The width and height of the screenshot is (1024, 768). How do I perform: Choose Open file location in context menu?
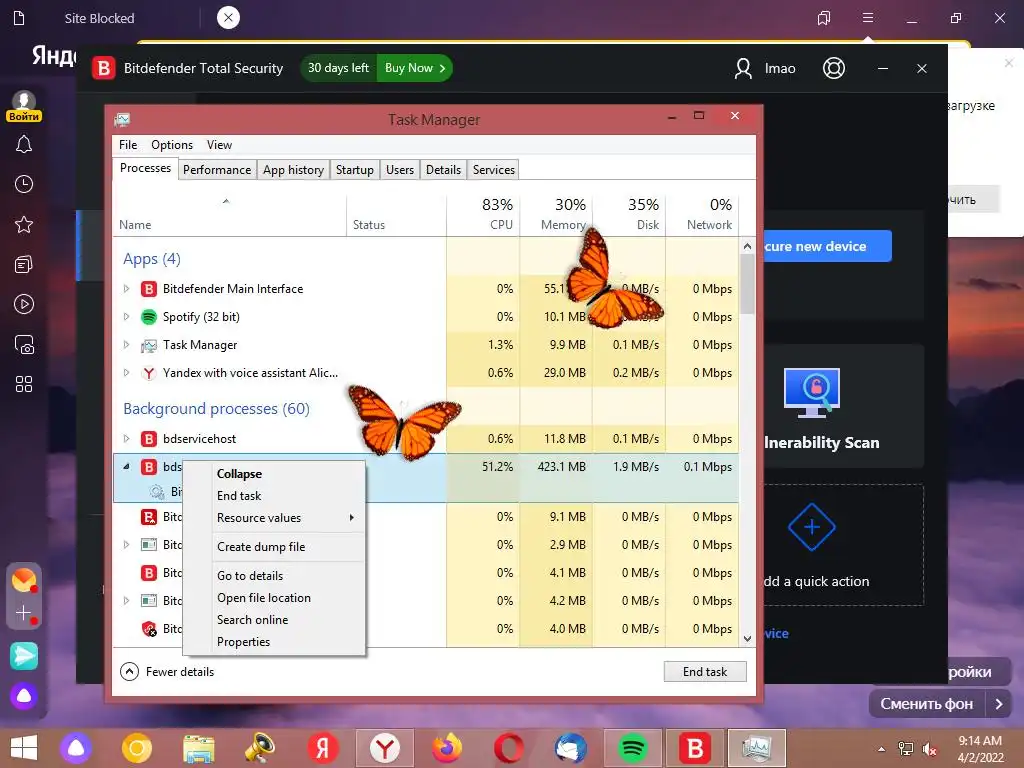pyautogui.click(x=274, y=598)
